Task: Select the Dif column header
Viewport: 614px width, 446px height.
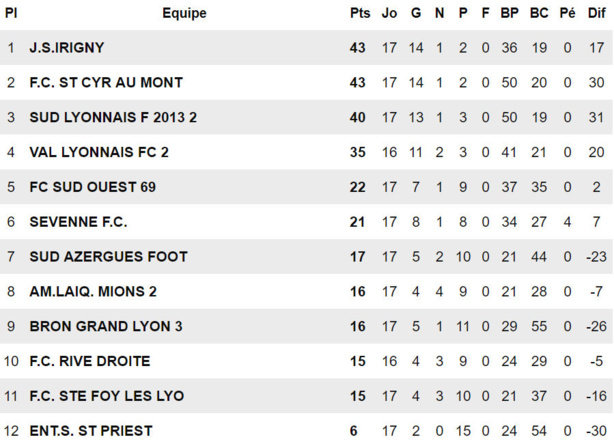Action: coord(596,13)
